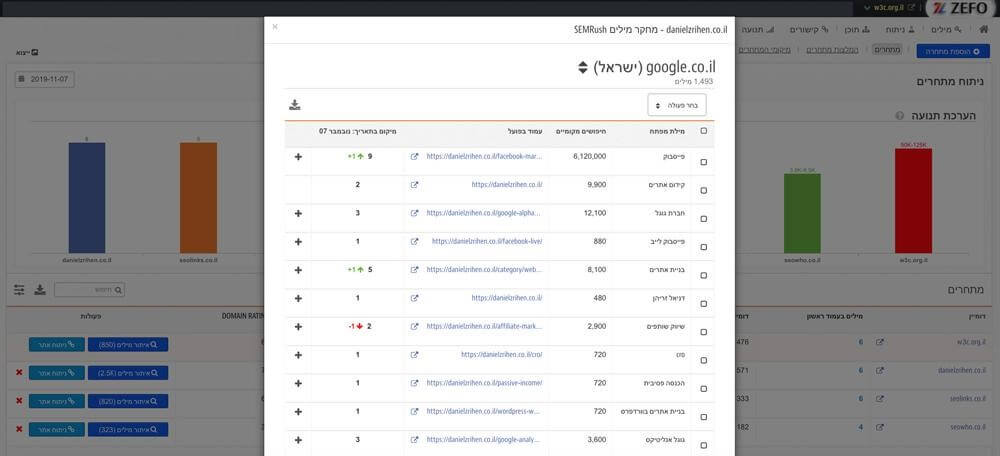Click the red w3c.org.il chart bar
Viewport: 1000px width, 456px height.
click(913, 201)
